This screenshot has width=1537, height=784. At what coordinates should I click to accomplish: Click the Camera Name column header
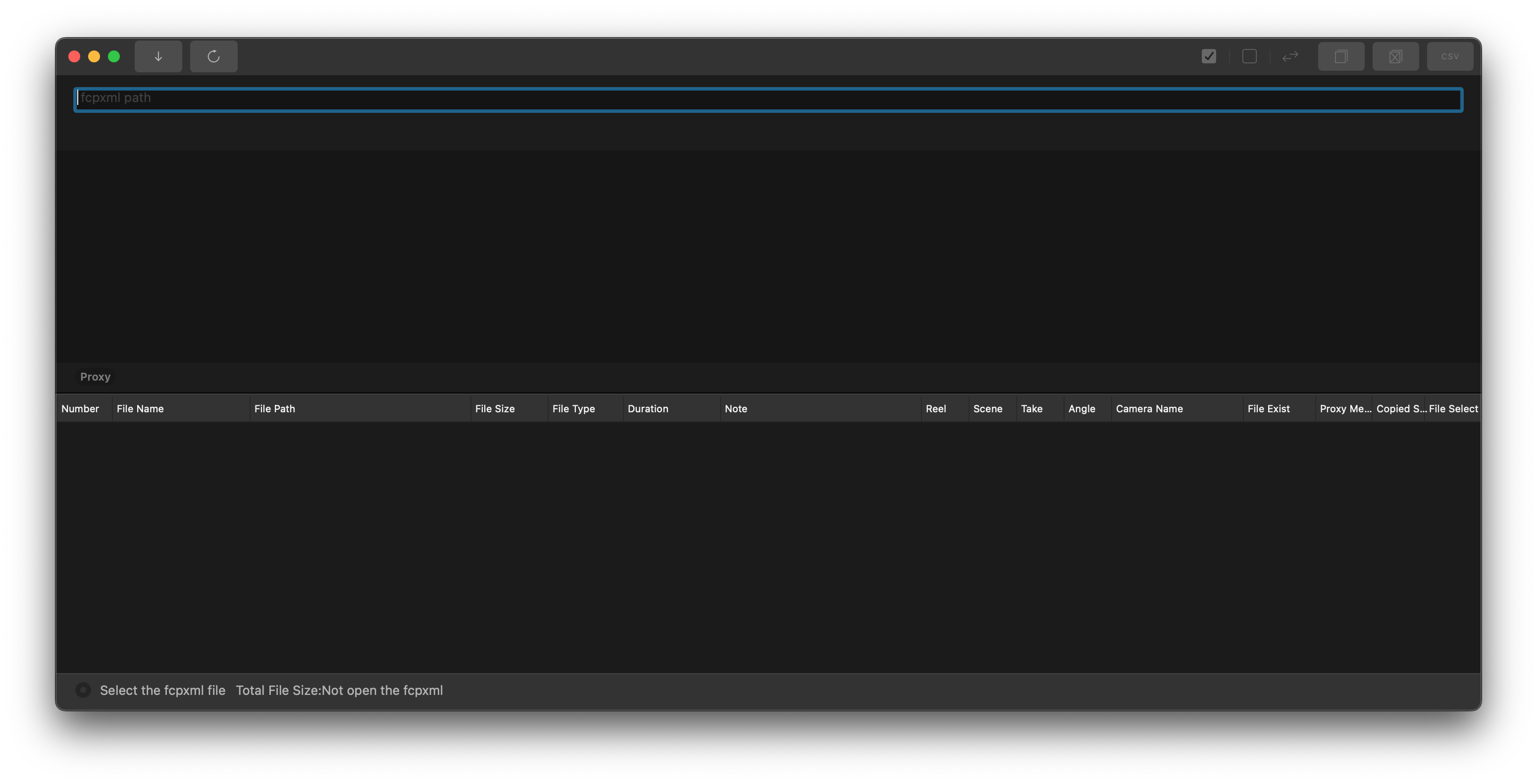click(1149, 408)
